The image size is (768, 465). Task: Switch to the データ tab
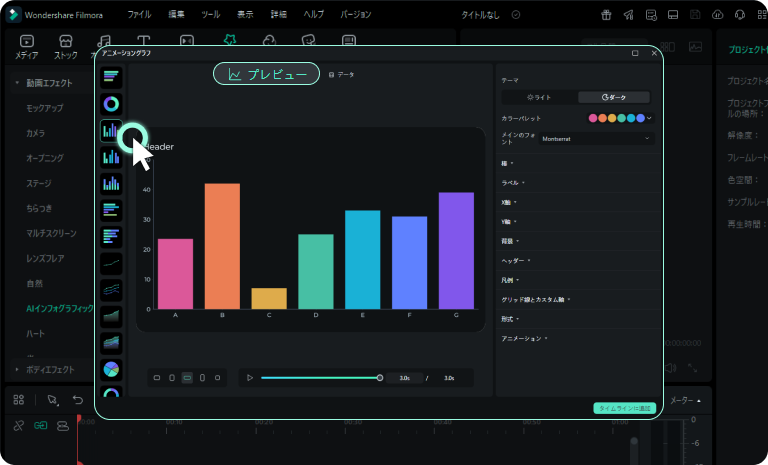point(342,75)
